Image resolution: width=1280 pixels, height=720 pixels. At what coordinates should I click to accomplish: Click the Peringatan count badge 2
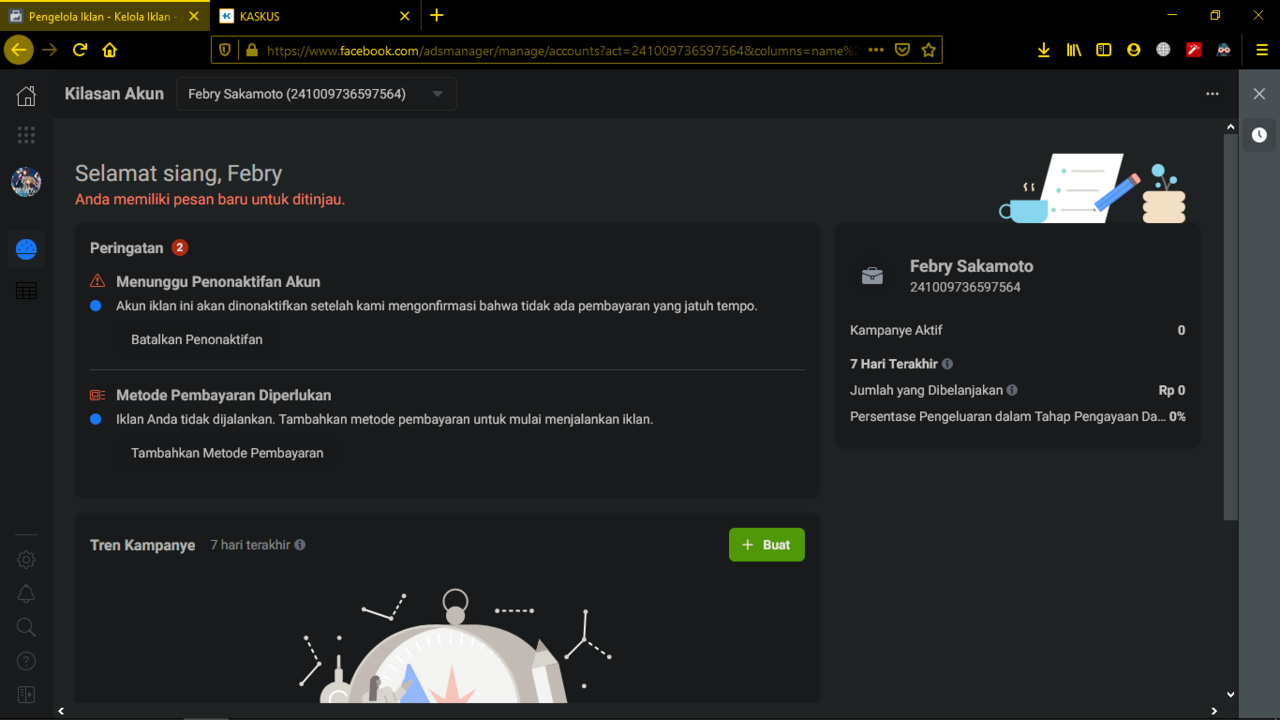point(179,248)
